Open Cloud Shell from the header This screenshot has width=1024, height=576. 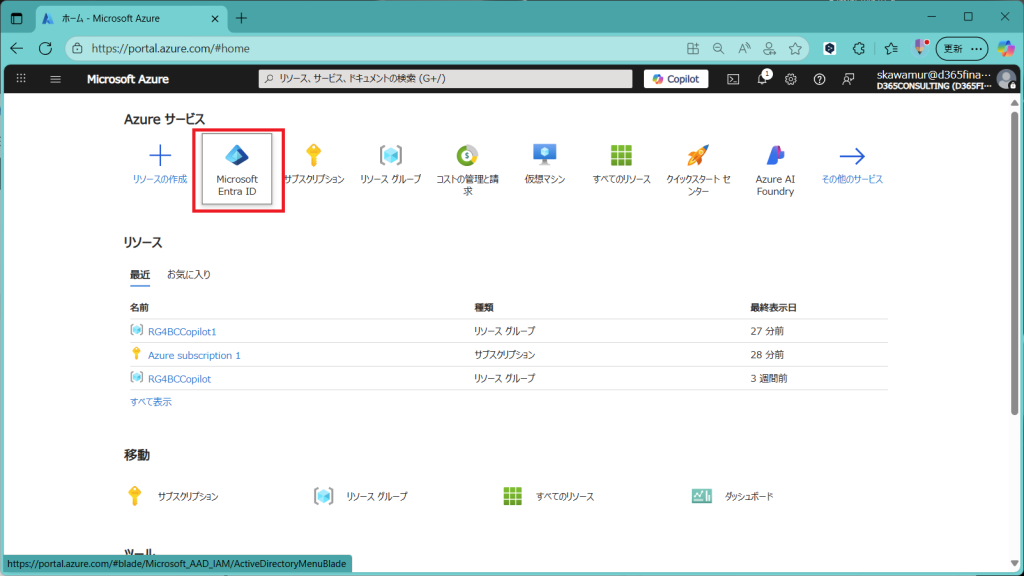point(733,79)
